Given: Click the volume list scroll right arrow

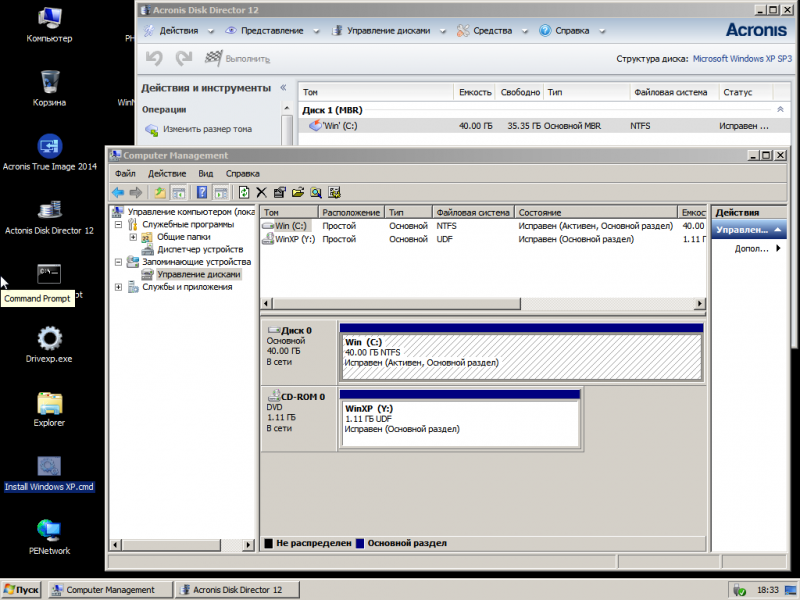Looking at the screenshot, I should click(700, 304).
